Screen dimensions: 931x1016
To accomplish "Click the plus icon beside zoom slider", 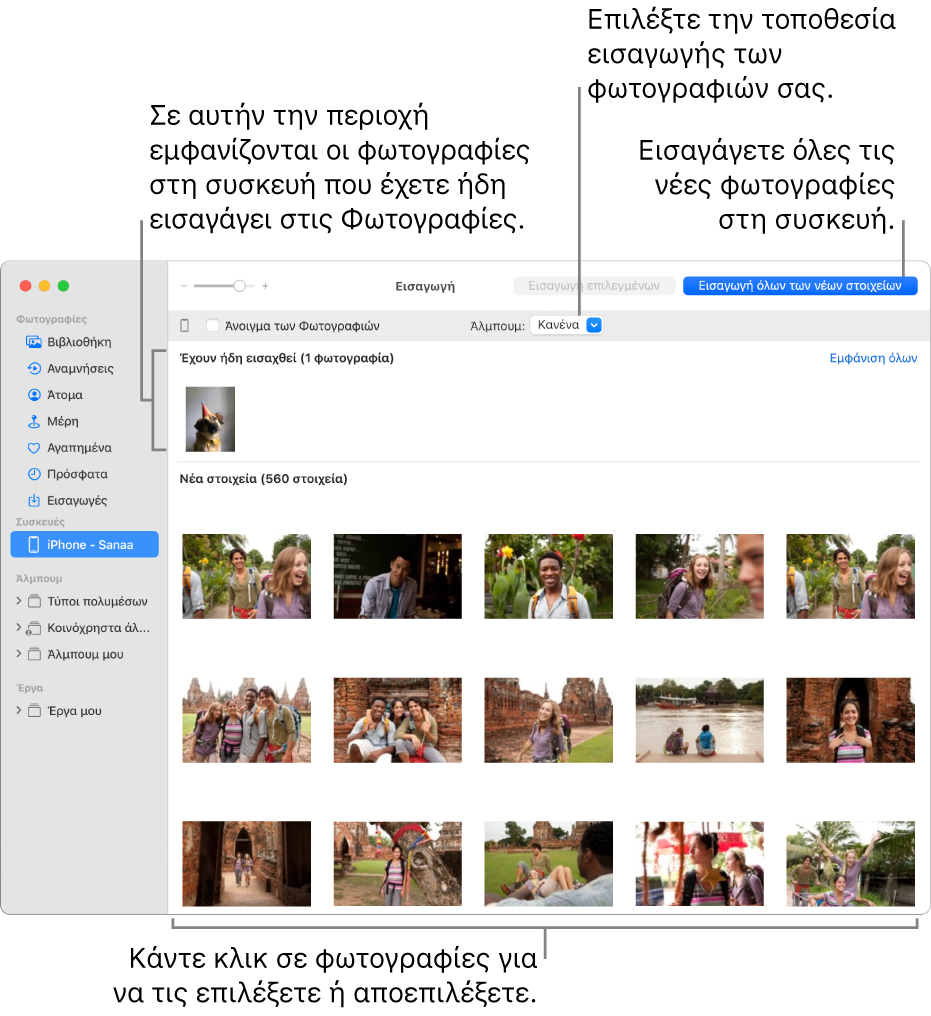I will coord(265,286).
